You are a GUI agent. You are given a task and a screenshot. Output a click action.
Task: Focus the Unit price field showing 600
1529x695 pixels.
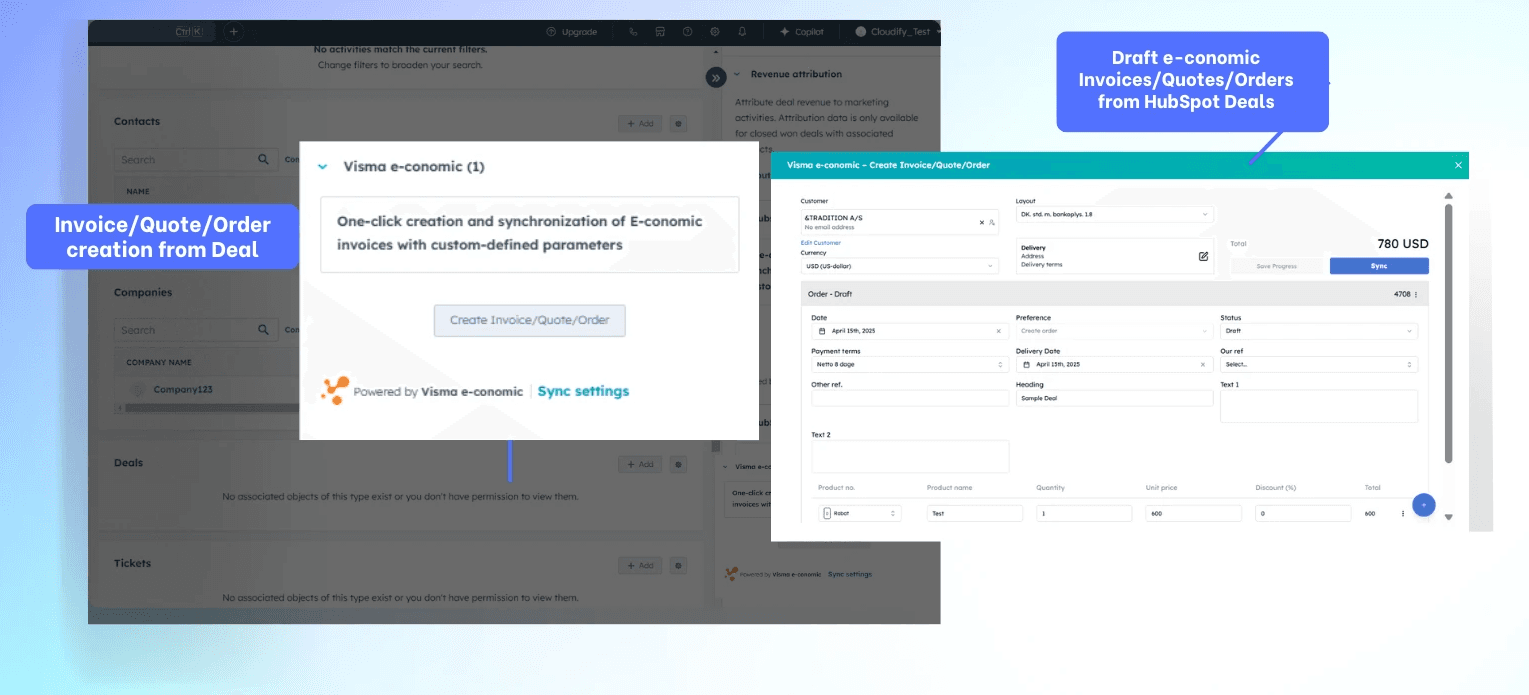(x=1193, y=513)
